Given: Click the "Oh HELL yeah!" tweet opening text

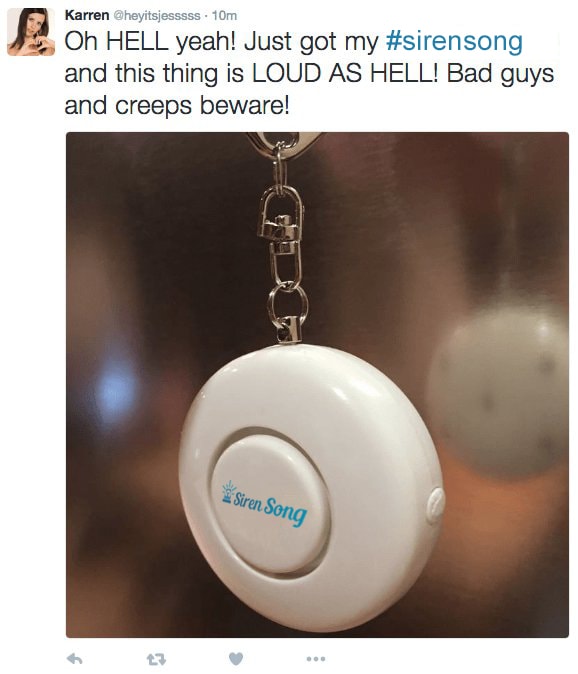Looking at the screenshot, I should 150,42.
